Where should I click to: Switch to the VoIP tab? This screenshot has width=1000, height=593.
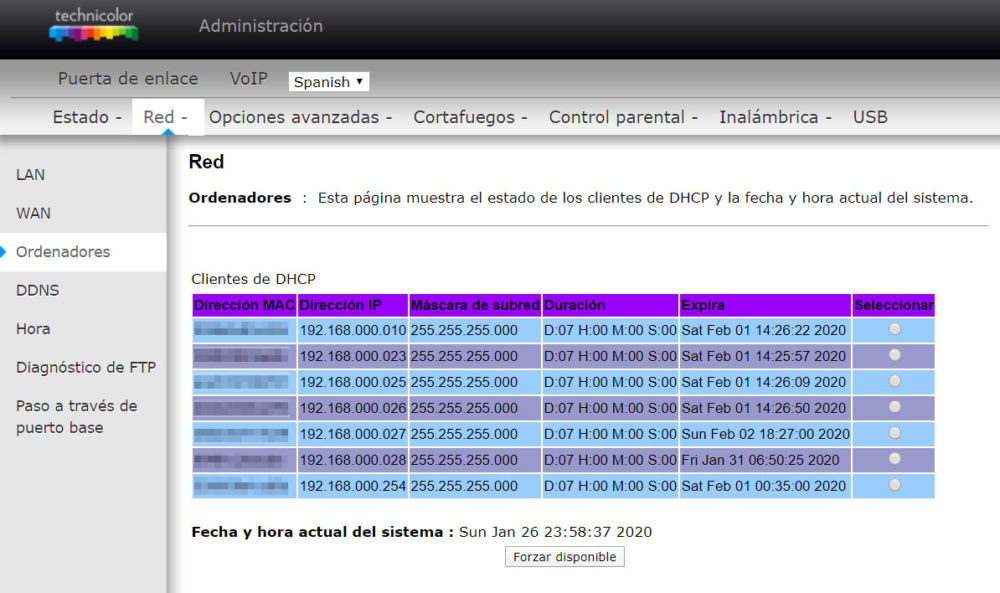click(x=248, y=78)
